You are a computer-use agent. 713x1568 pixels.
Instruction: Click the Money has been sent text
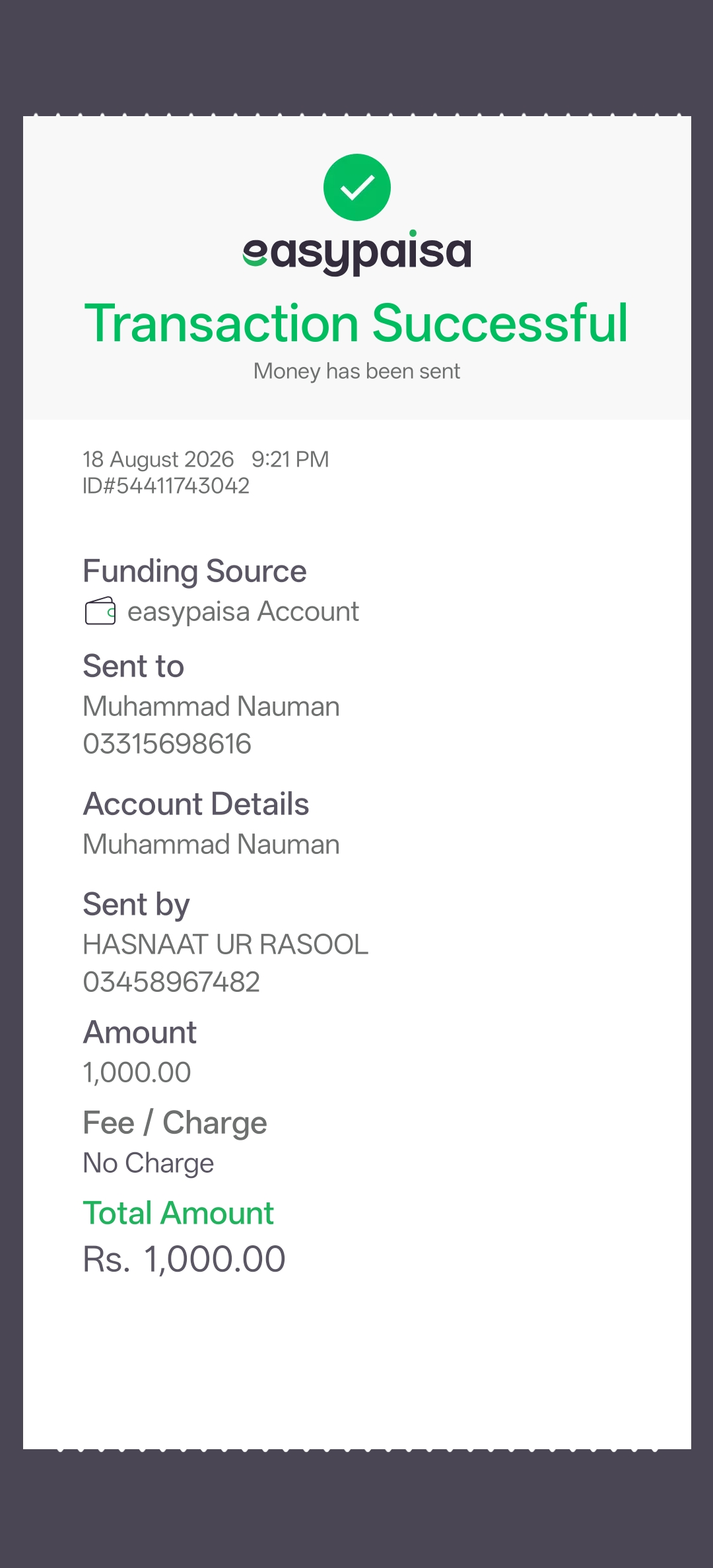tap(356, 372)
